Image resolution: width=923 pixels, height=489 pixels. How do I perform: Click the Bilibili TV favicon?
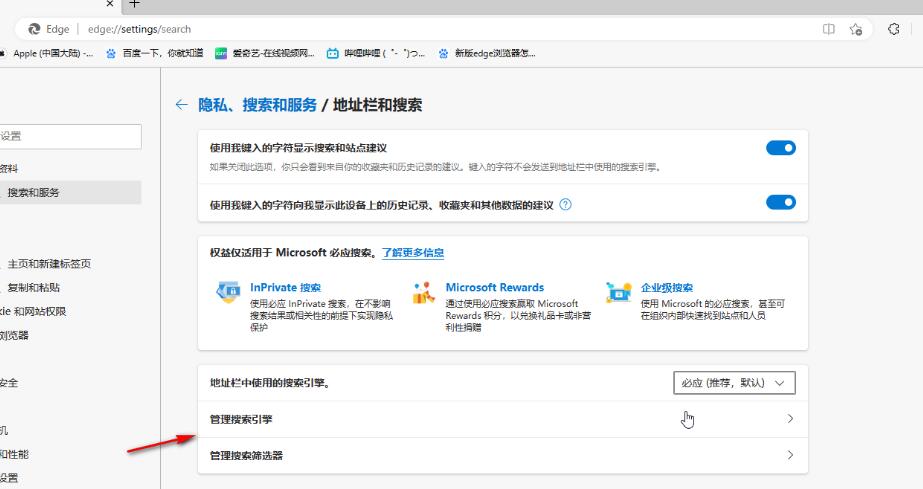333,54
